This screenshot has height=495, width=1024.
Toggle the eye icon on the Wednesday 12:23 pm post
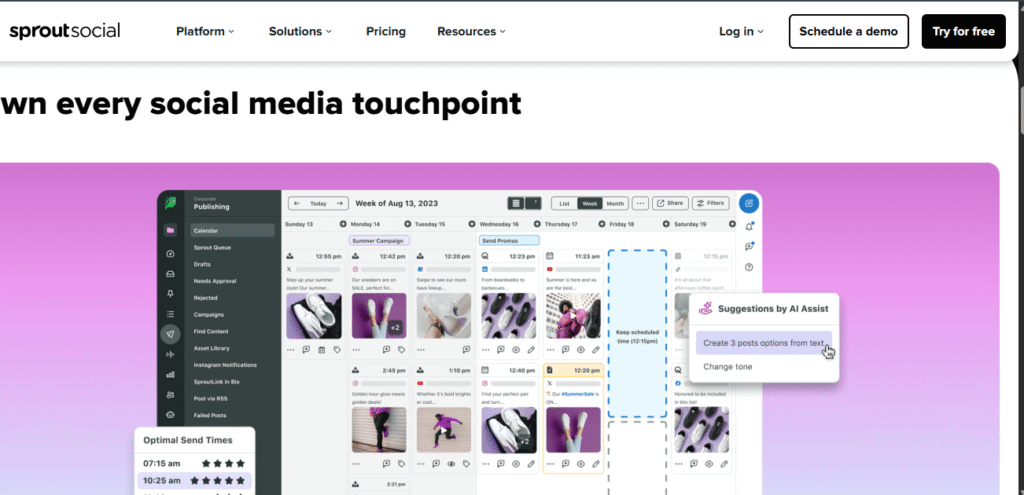(516, 350)
